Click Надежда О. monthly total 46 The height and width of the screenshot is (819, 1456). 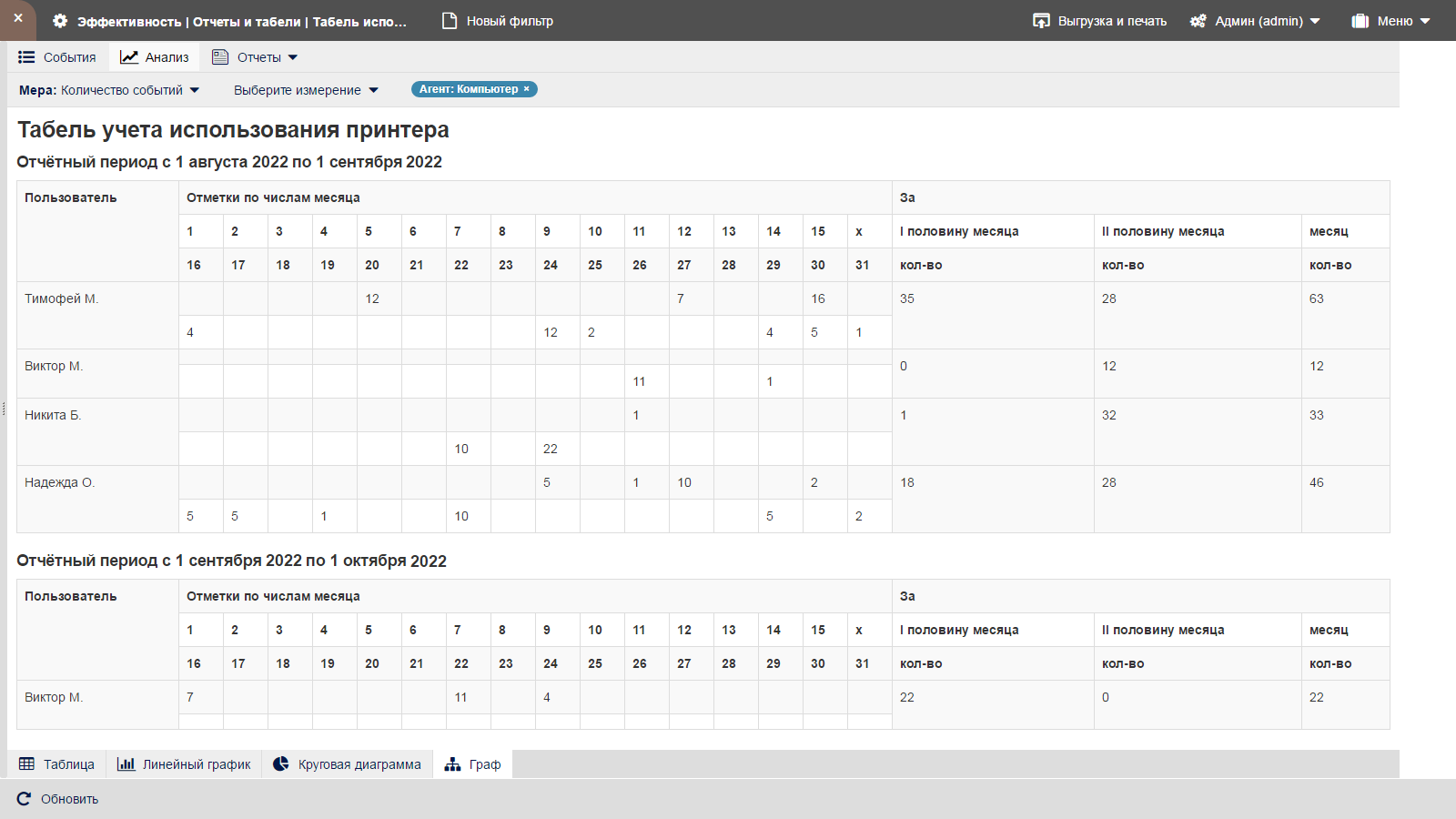[1317, 482]
